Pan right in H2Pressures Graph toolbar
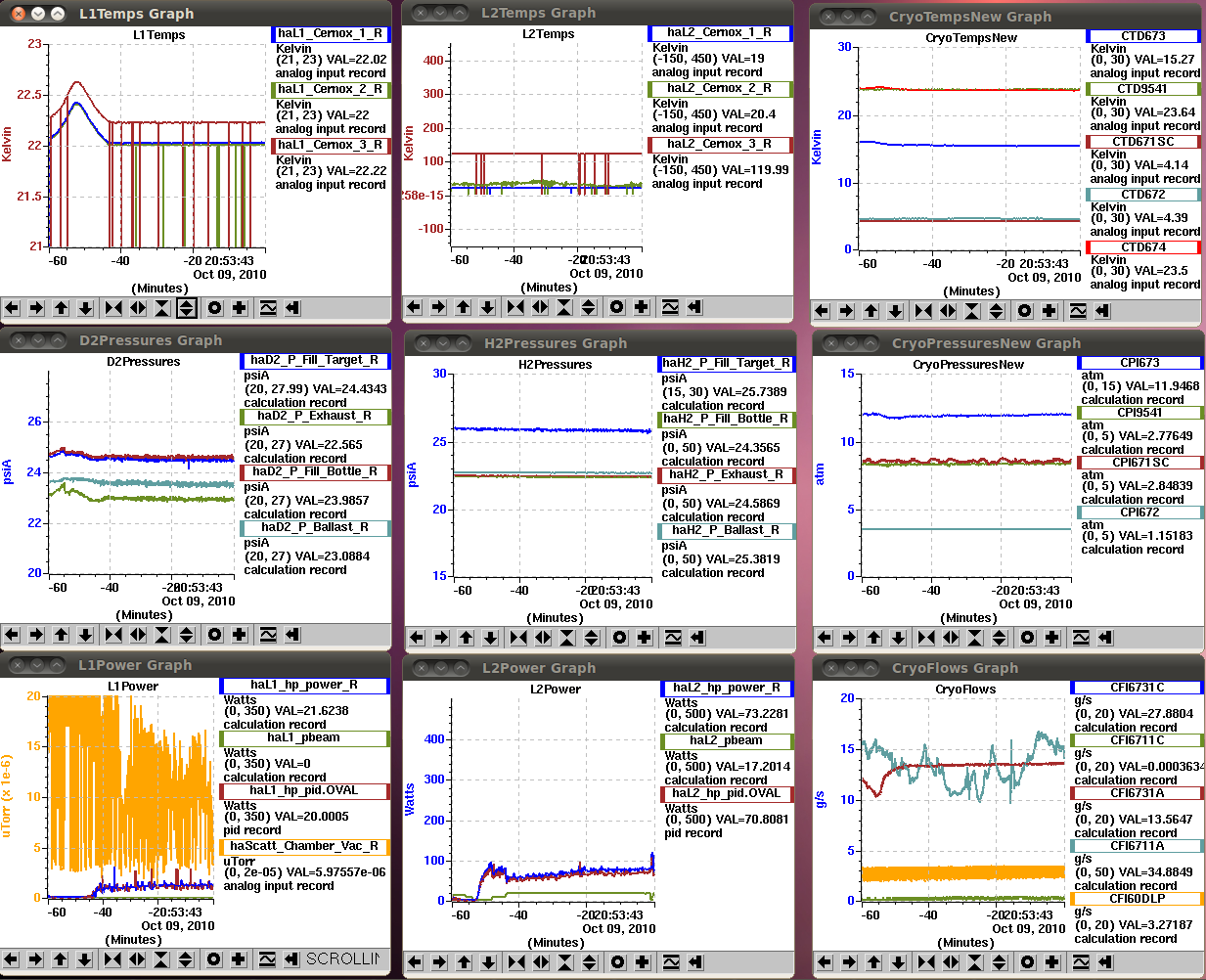1206x980 pixels. (441, 638)
